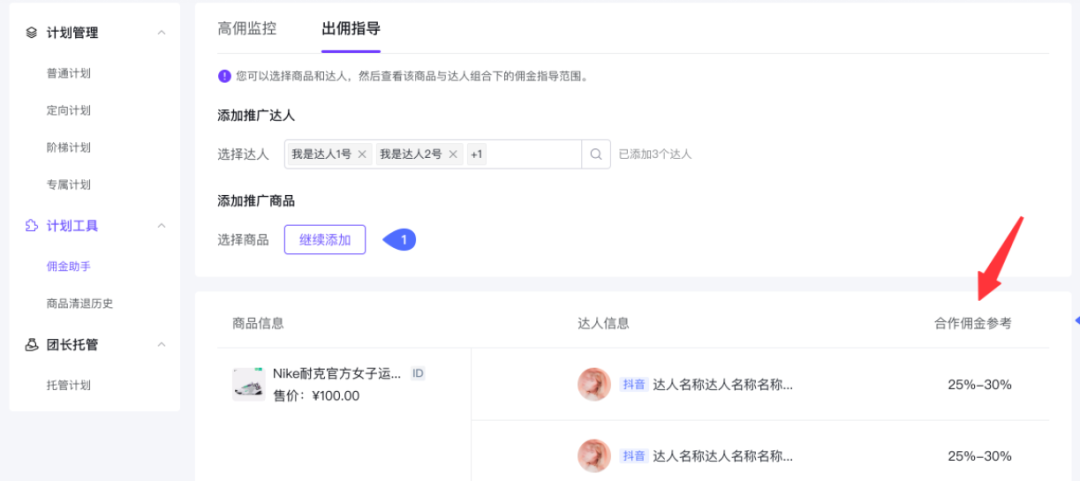Select the 出佣指导 tab
Image resolution: width=1080 pixels, height=481 pixels.
pos(350,28)
